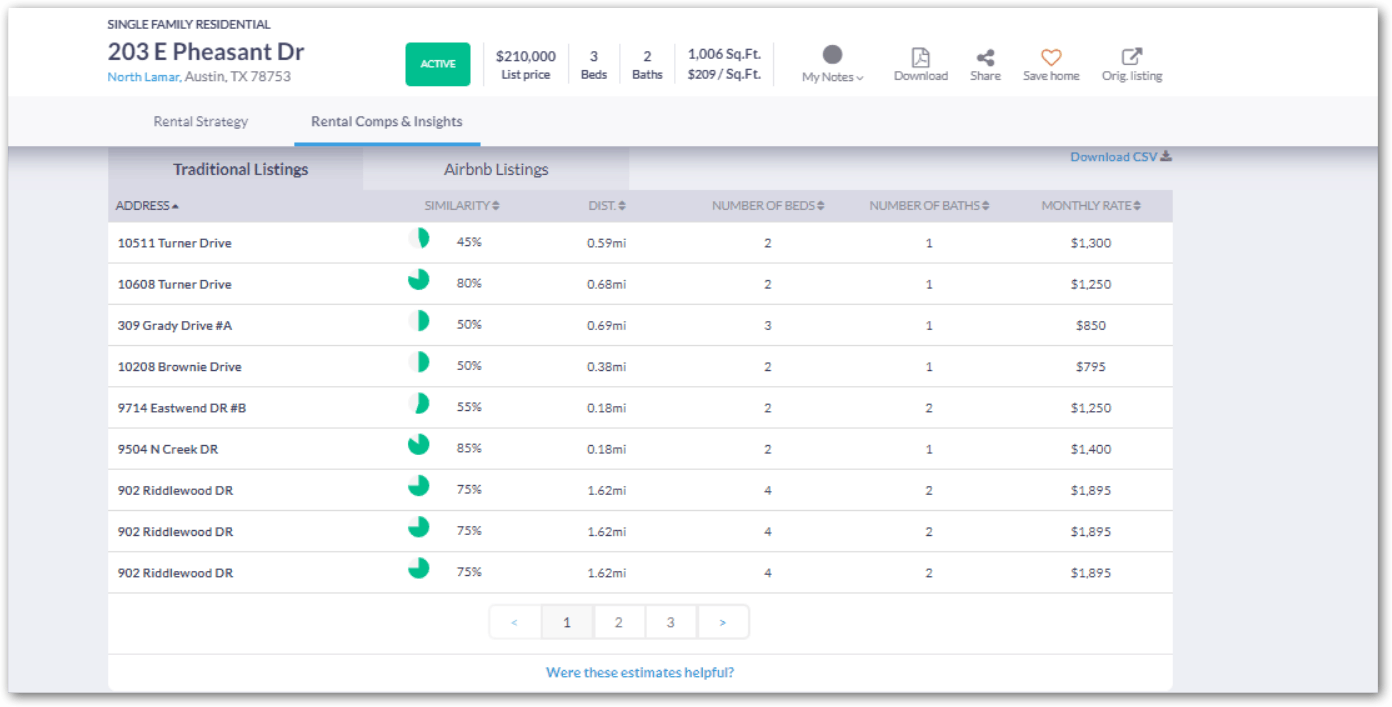Image resolution: width=1392 pixels, height=707 pixels.
Task: Select address 9714 Eastwend DR #B
Action: pyautogui.click(x=182, y=408)
